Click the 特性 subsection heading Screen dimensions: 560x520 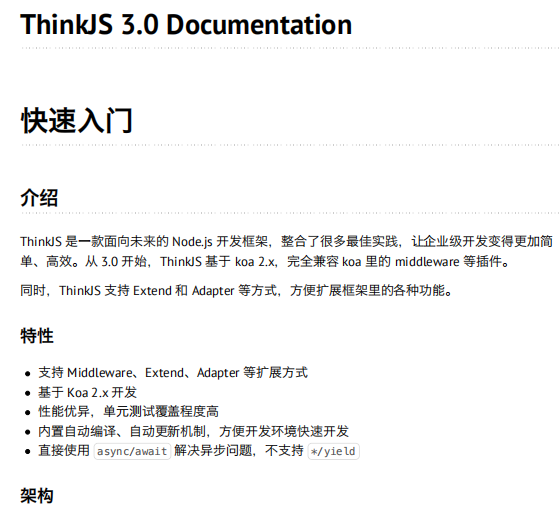pos(37,336)
